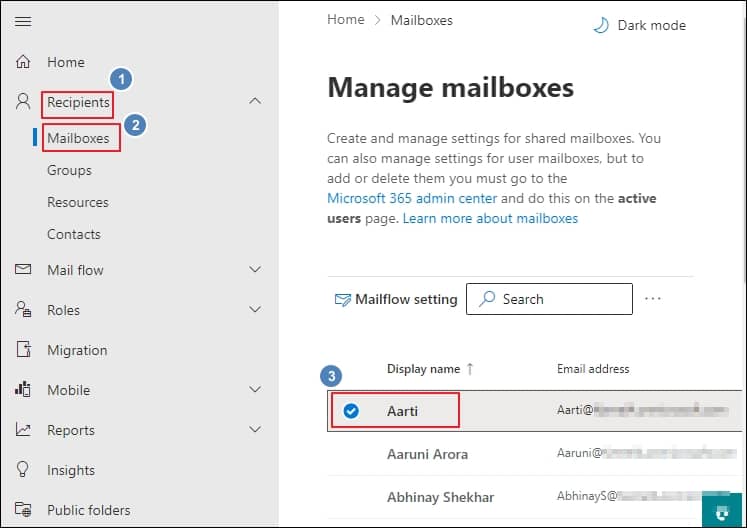
Task: Click the Public folders icon
Action: [23, 509]
